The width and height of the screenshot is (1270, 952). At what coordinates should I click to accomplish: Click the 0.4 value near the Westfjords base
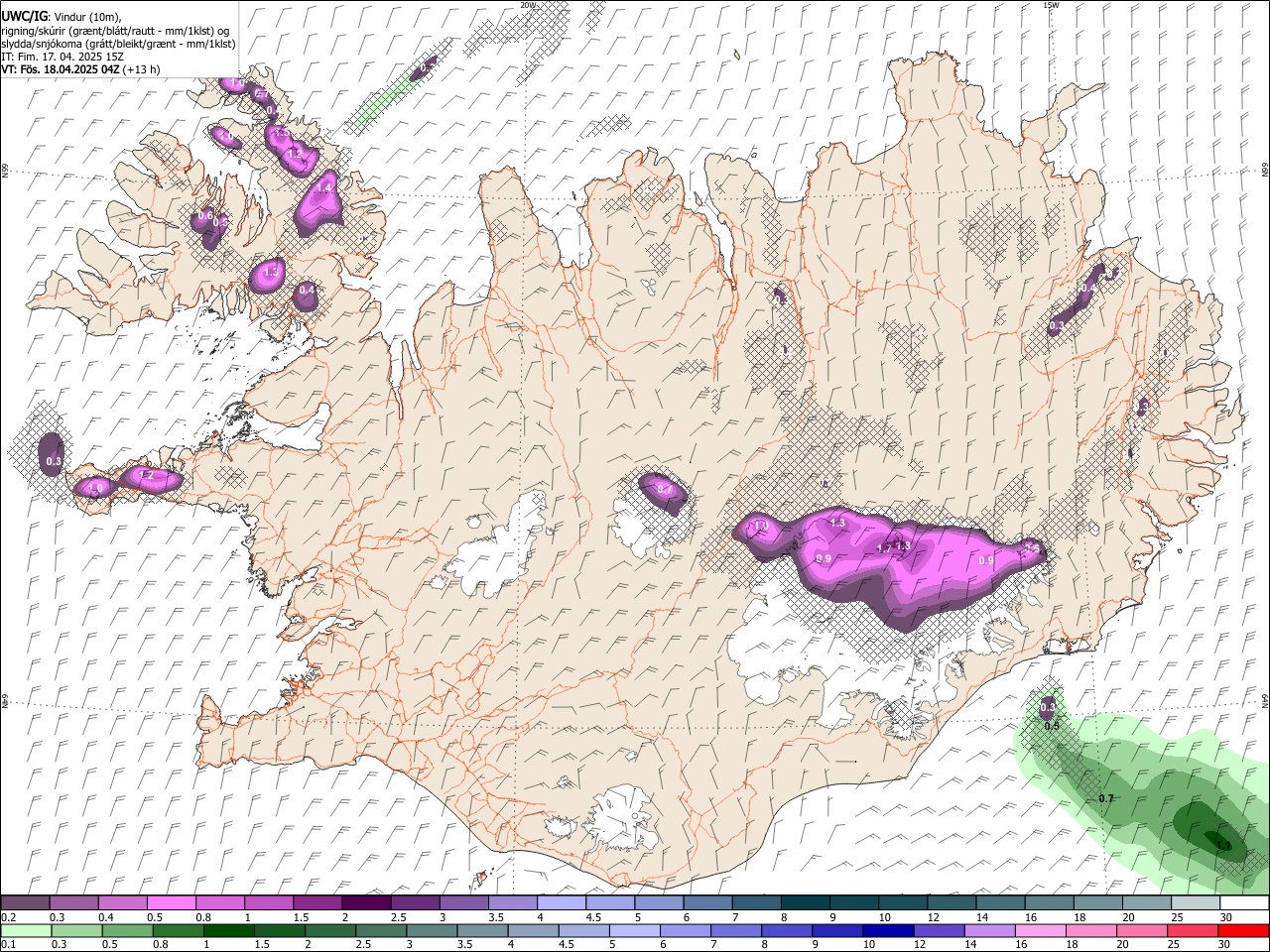pos(307,291)
